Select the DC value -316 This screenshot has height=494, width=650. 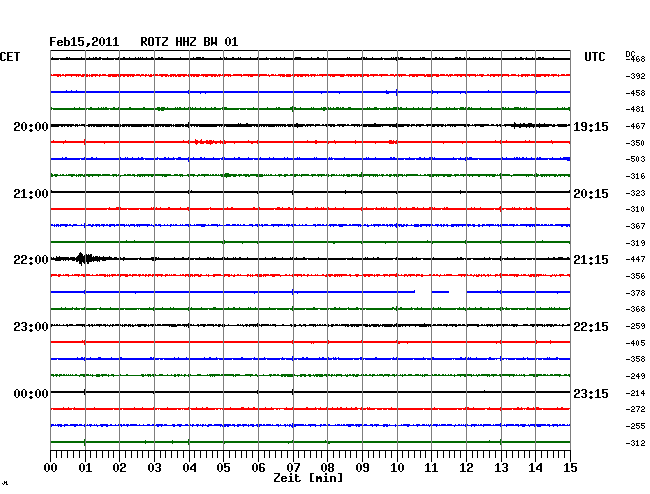(635, 176)
